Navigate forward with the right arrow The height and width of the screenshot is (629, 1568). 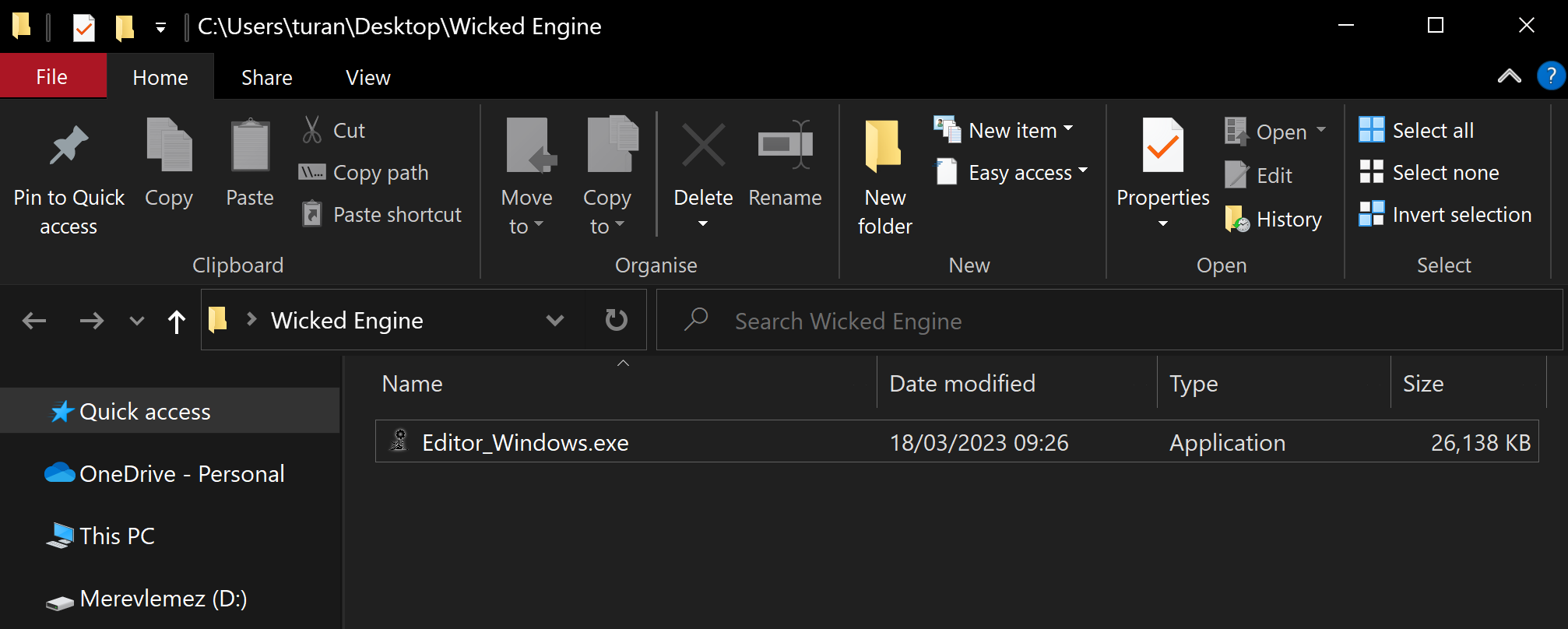pos(92,320)
